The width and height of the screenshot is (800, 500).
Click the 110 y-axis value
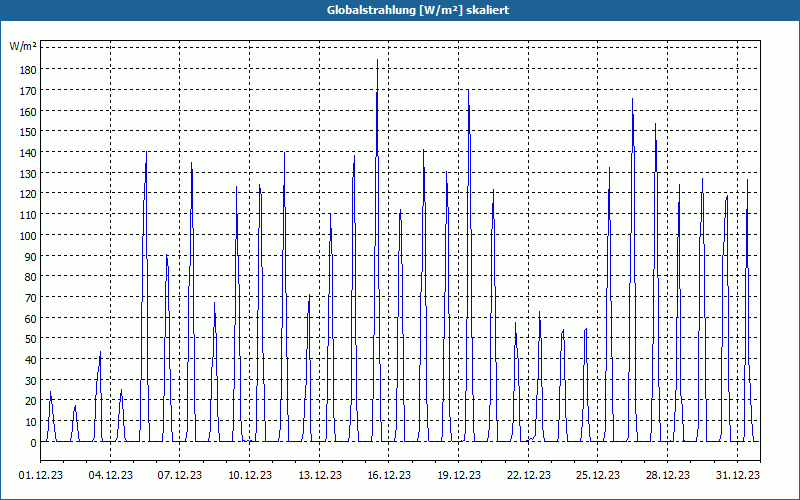tap(28, 215)
